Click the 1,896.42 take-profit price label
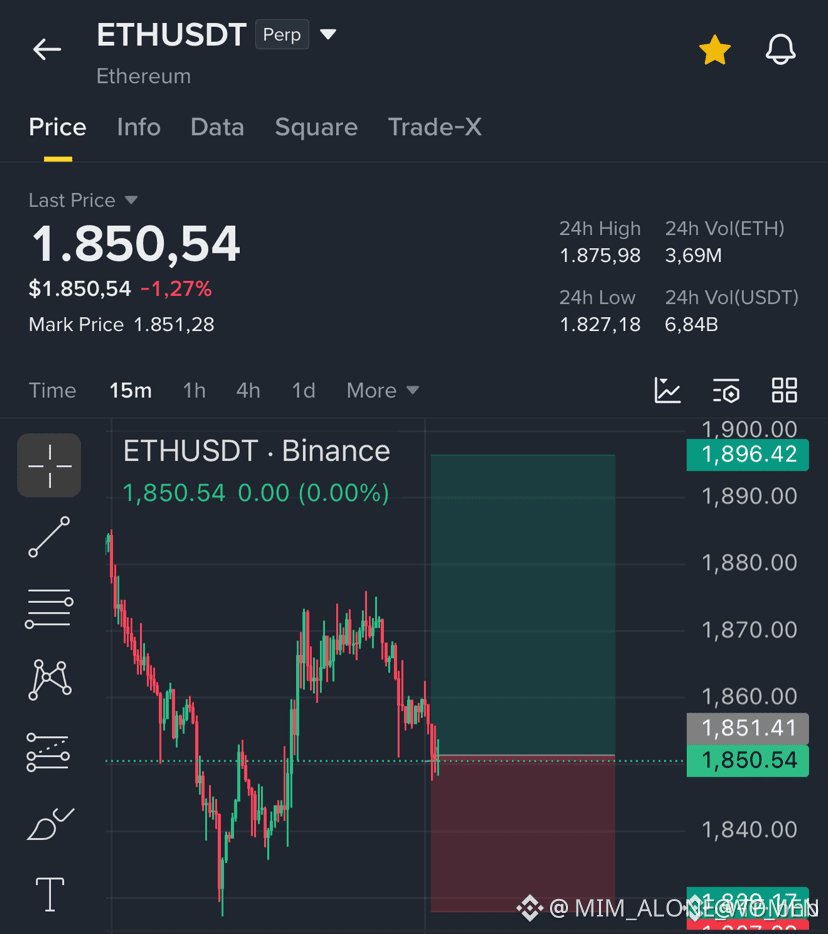Image resolution: width=828 pixels, height=934 pixels. (748, 454)
